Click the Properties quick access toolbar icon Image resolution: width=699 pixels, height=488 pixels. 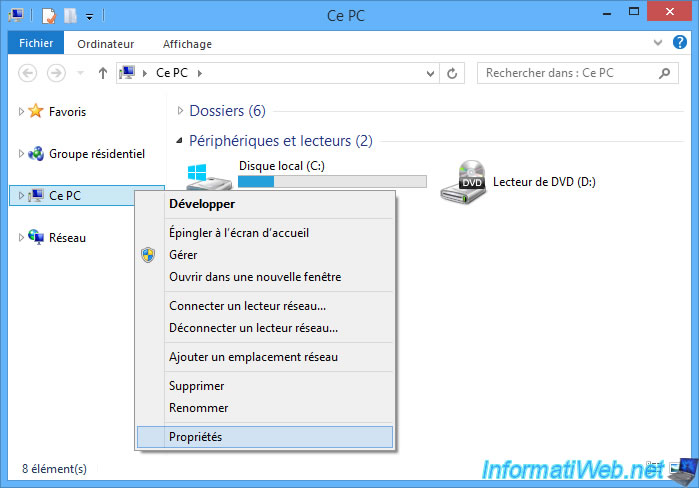(49, 16)
